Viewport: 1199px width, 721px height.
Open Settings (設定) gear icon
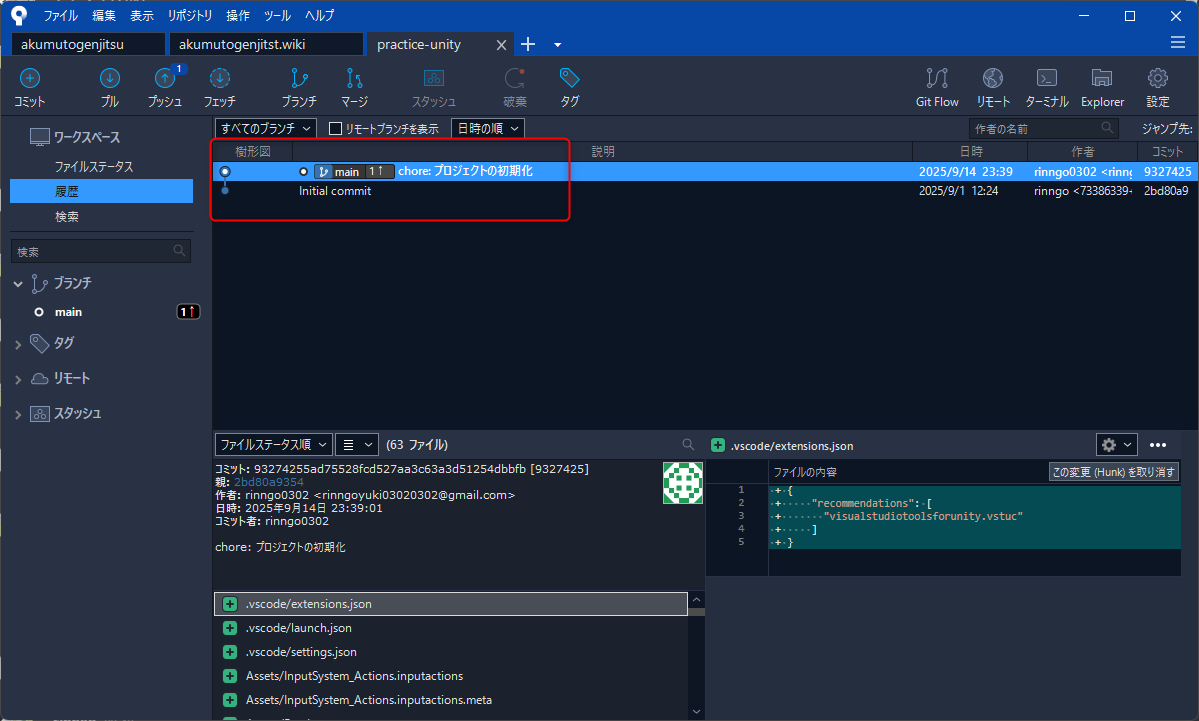tap(1158, 78)
